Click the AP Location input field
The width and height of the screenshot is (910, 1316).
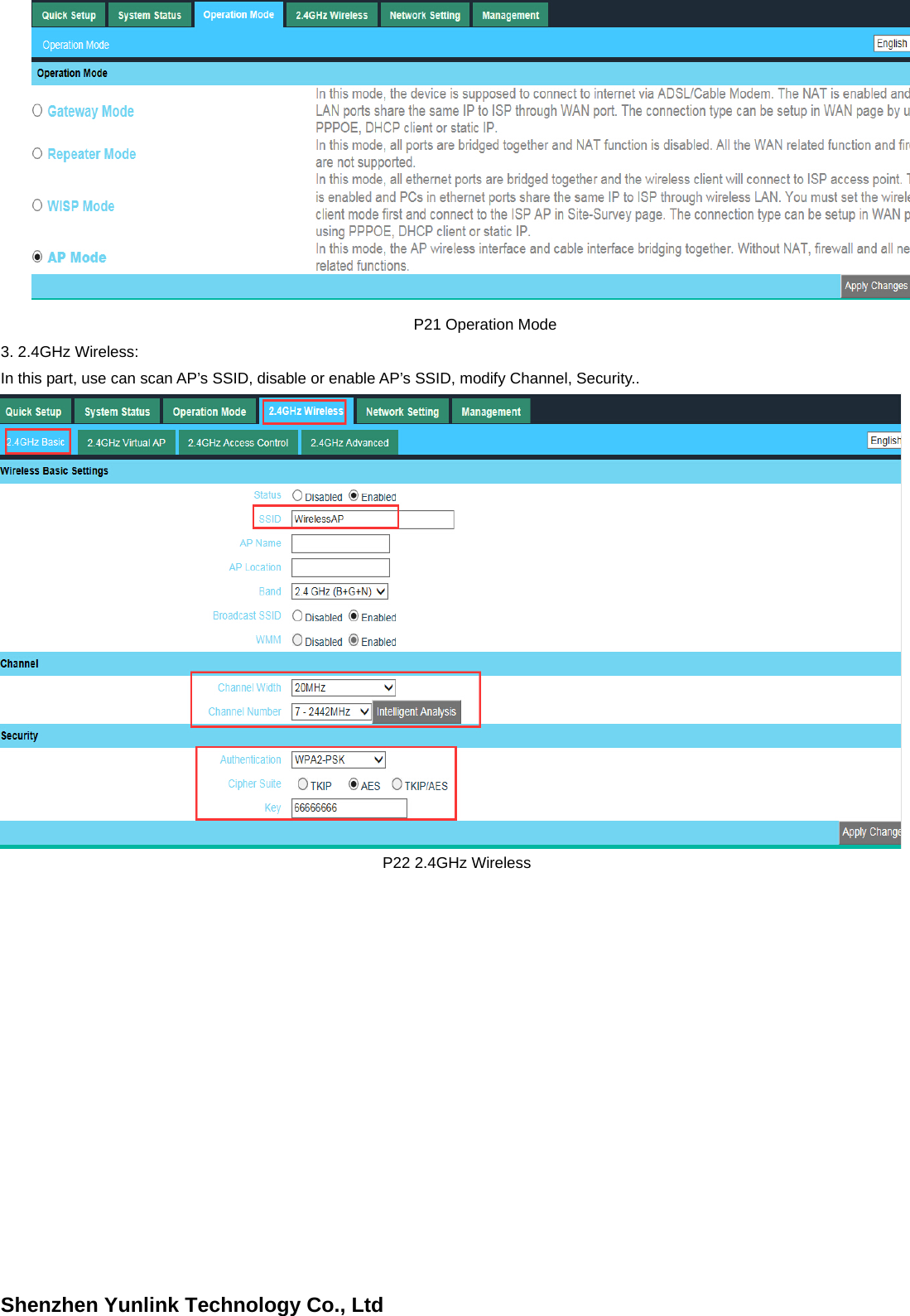[340, 567]
